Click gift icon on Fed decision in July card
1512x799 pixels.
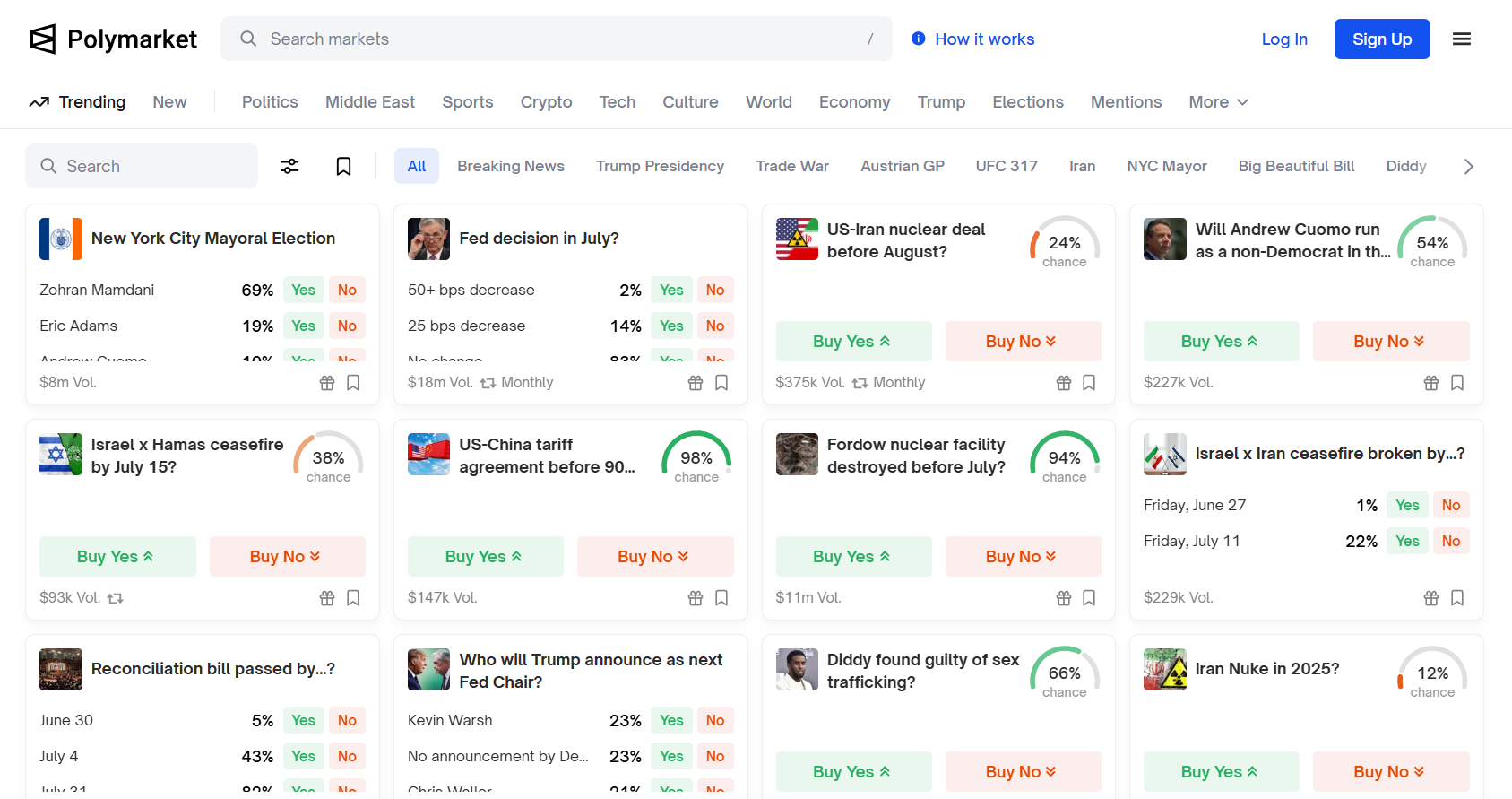tap(696, 383)
